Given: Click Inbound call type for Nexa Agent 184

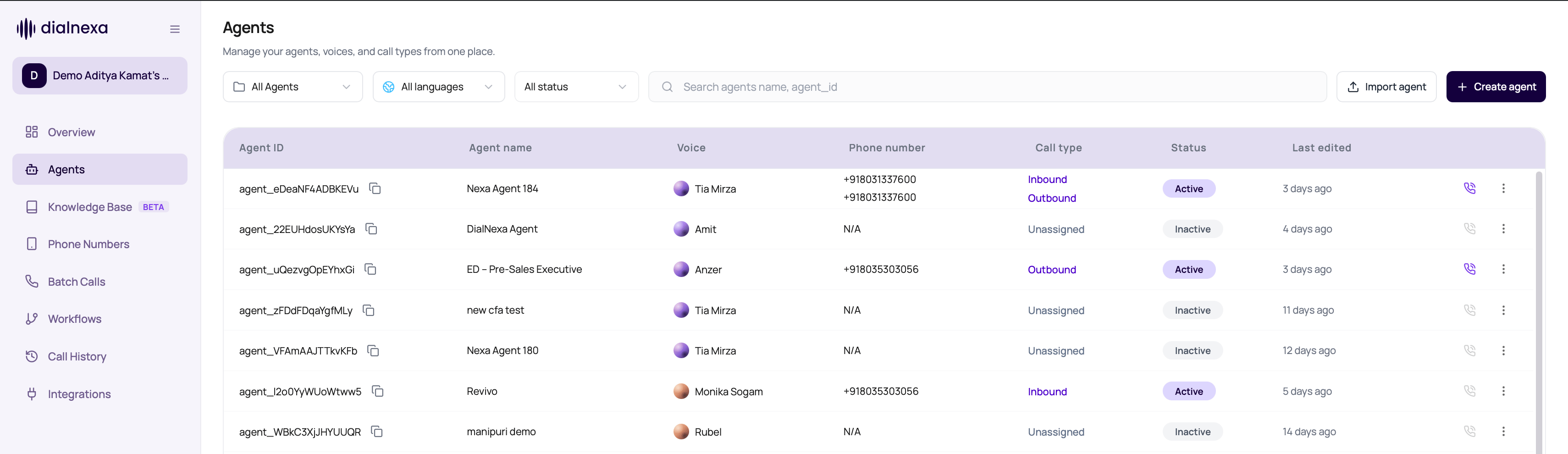Looking at the screenshot, I should coord(1047,179).
